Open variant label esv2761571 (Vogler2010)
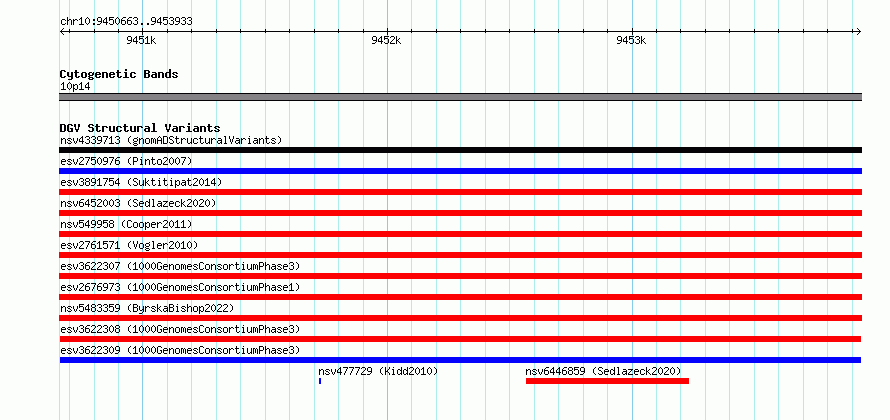The height and width of the screenshot is (420, 890). point(129,245)
